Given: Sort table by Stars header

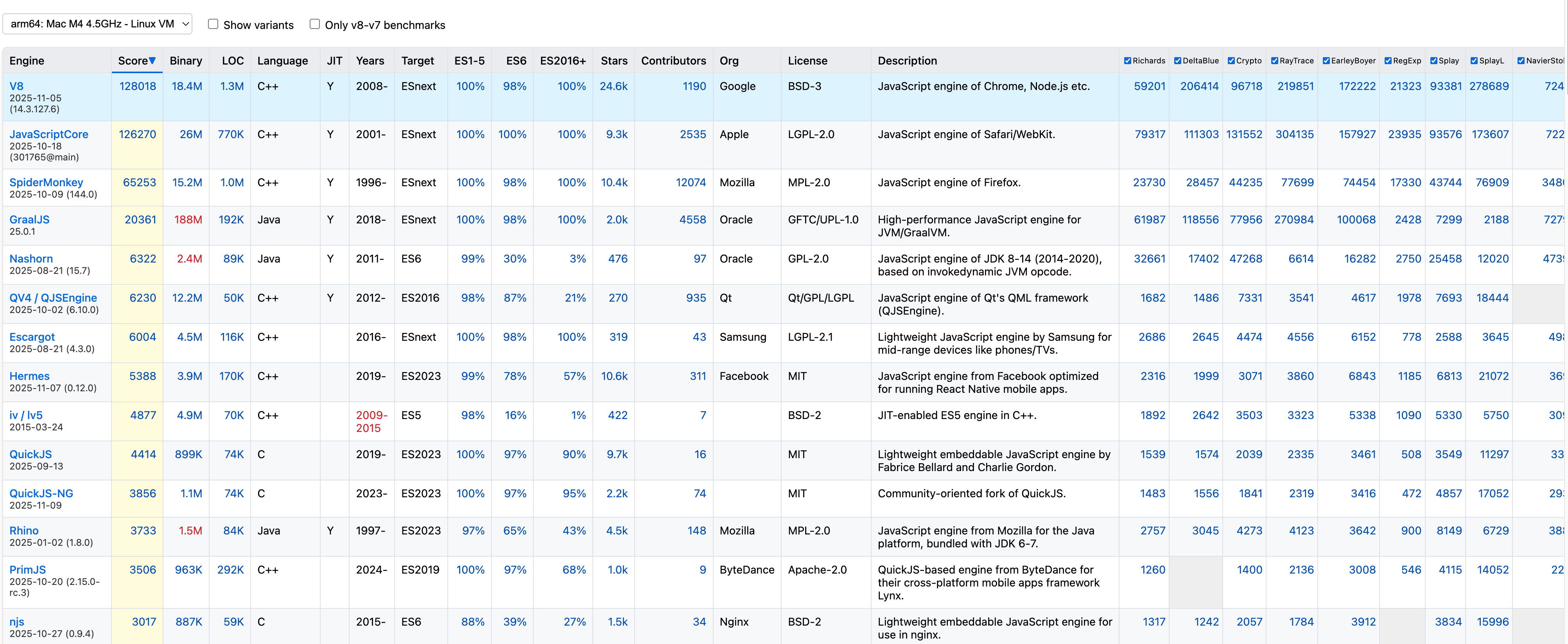Looking at the screenshot, I should 614,61.
